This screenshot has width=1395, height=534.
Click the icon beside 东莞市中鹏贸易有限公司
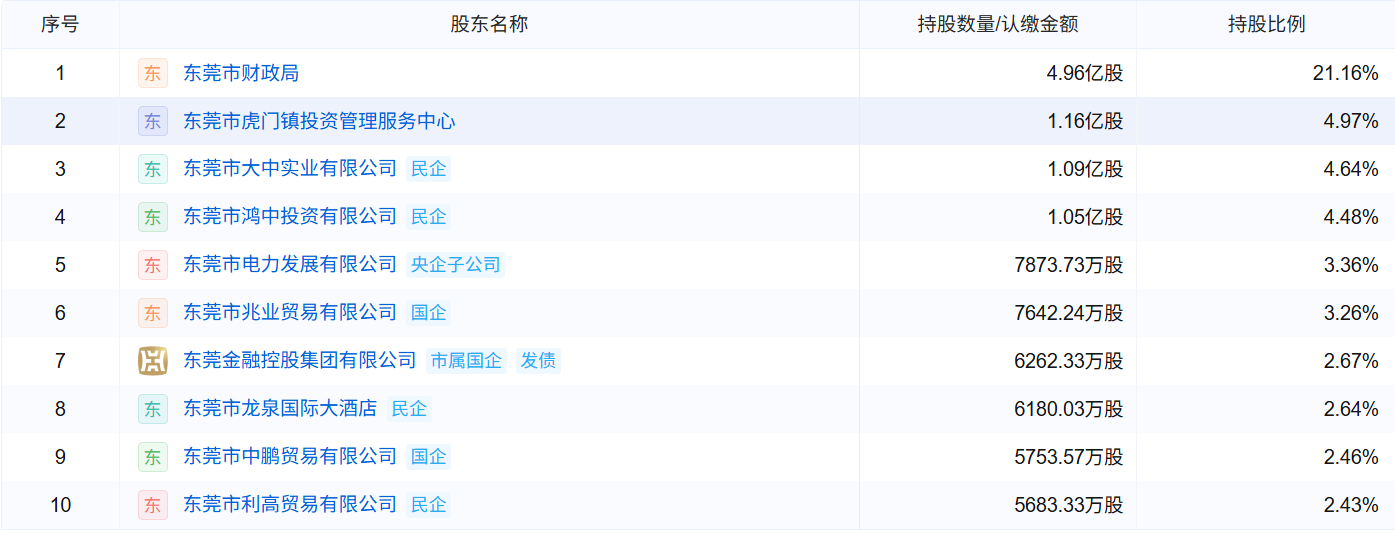pyautogui.click(x=153, y=457)
